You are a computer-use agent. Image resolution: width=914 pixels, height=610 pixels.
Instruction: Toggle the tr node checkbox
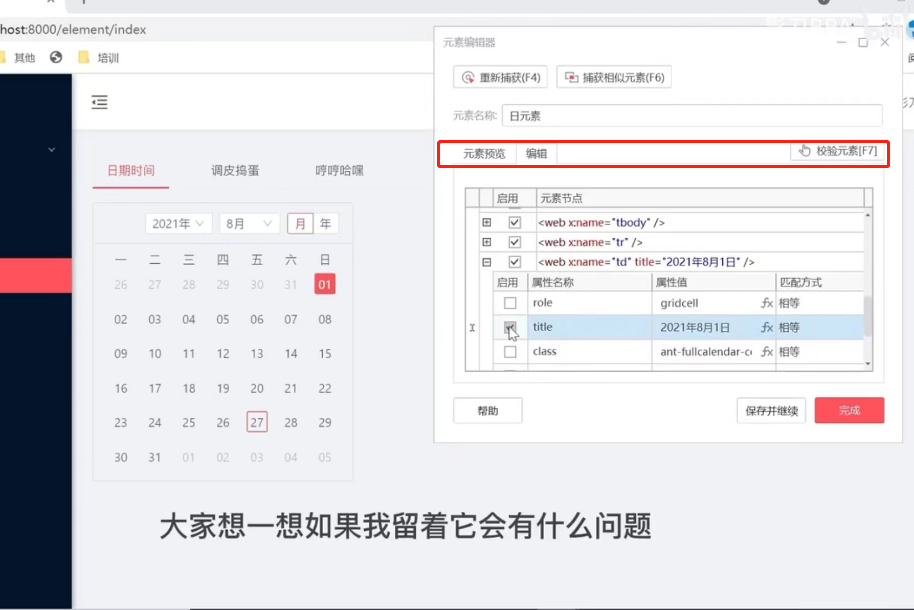coord(514,242)
